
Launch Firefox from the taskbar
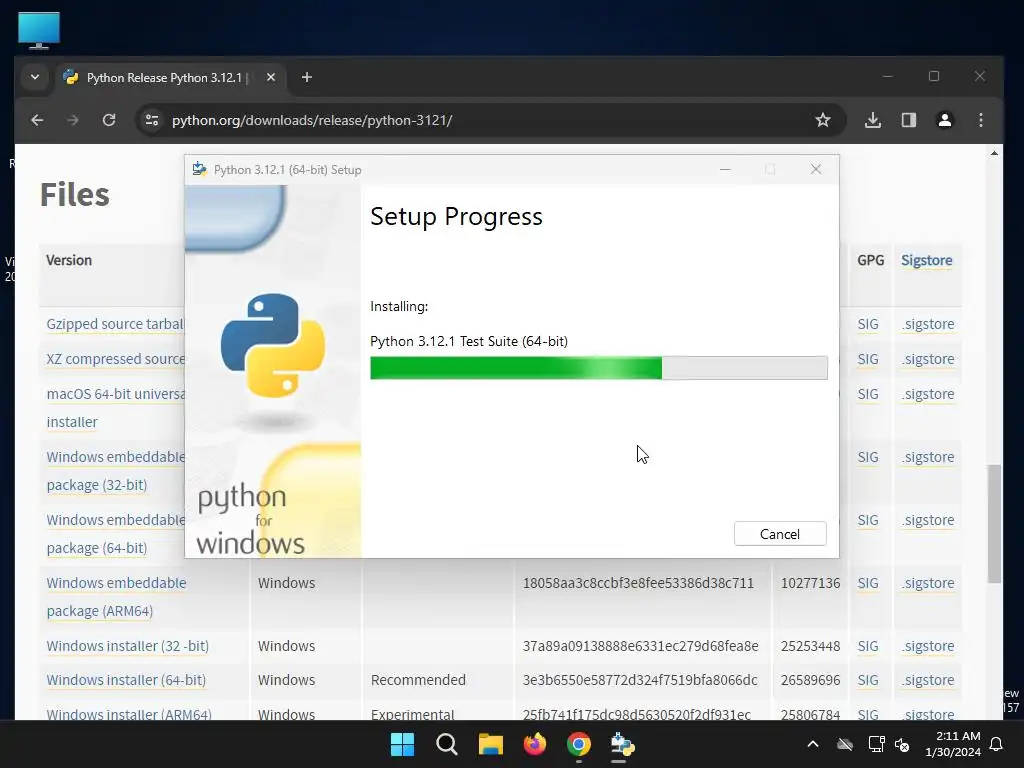point(535,744)
